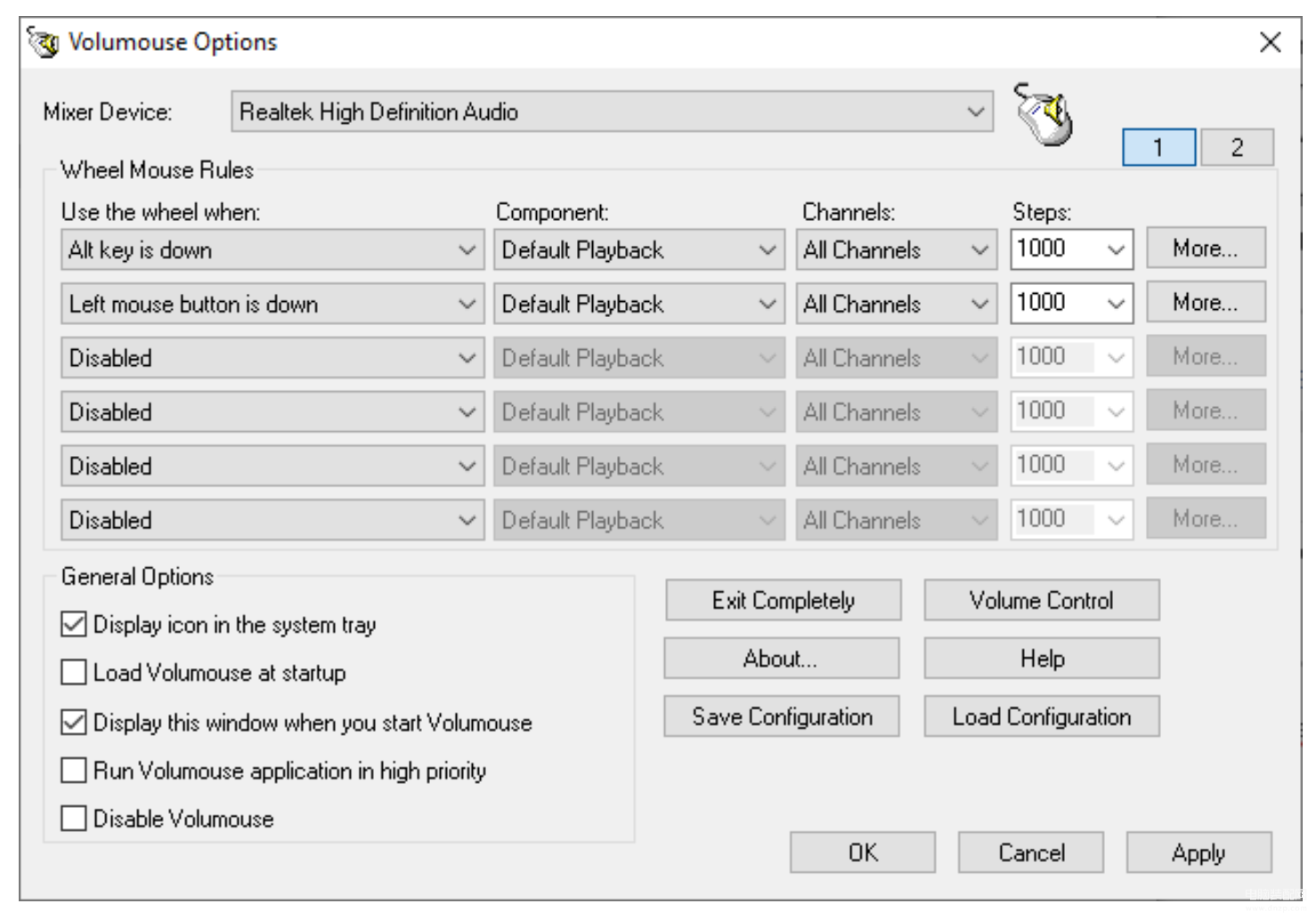This screenshot has height=920, width=1316.
Task: Click the Exit Completely button
Action: click(x=783, y=600)
